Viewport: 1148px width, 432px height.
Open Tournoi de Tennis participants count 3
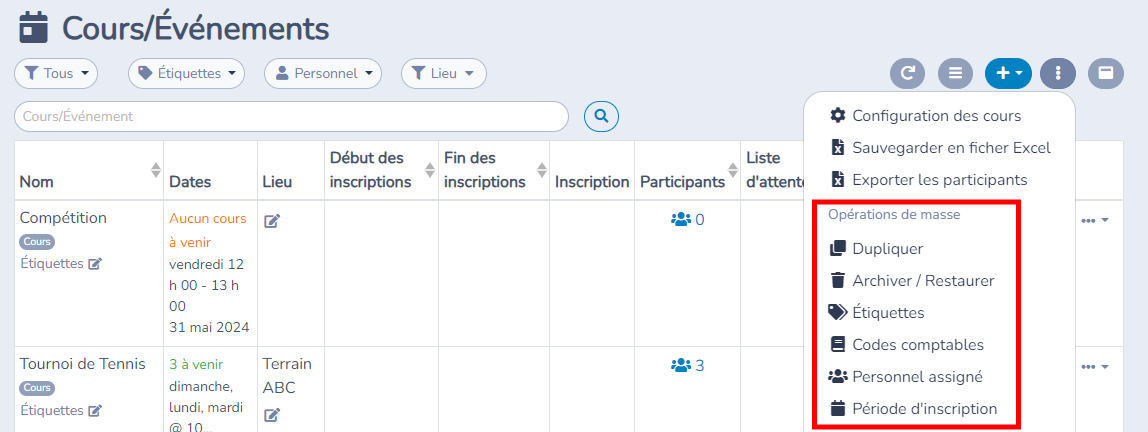pos(687,365)
